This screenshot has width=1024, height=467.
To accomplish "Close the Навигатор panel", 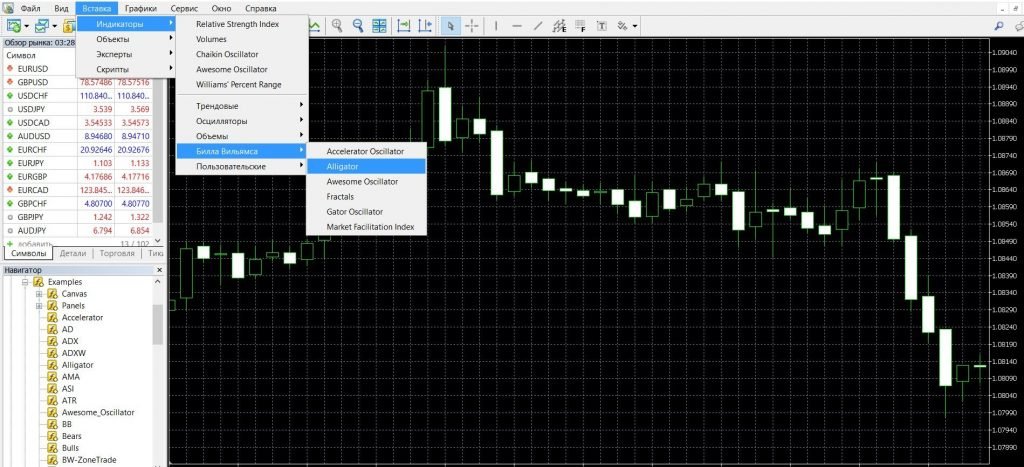I will point(157,270).
